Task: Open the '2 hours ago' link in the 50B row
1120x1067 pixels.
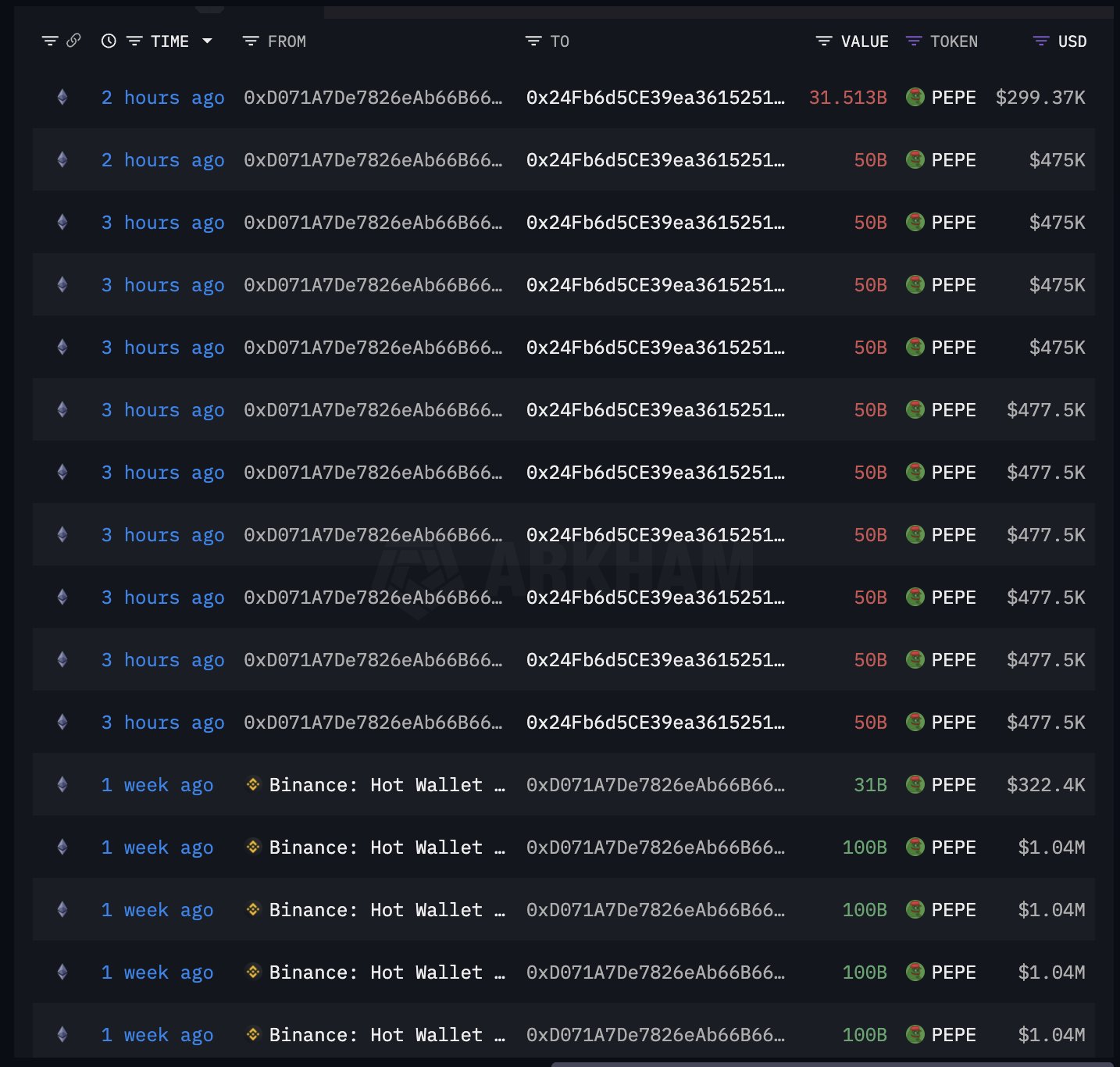Action: tap(163, 160)
